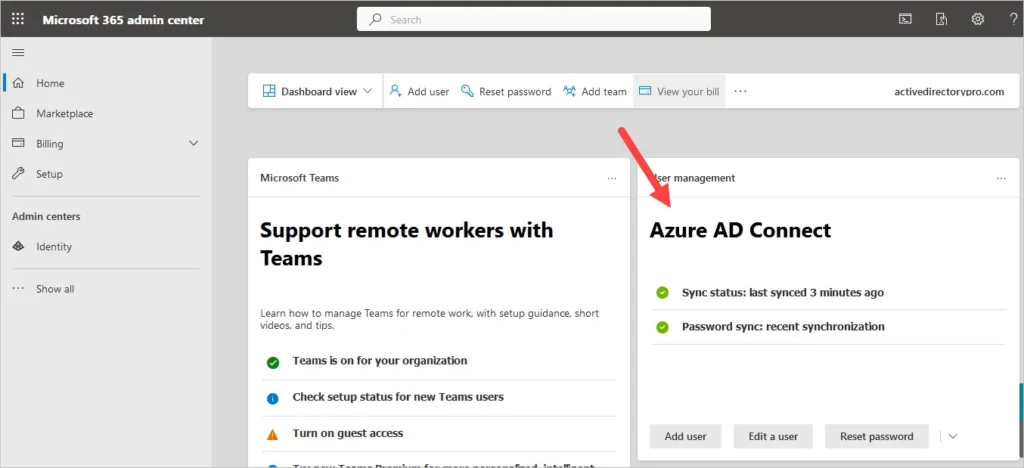Click Reset password in toolbar
The image size is (1024, 468).
(506, 91)
